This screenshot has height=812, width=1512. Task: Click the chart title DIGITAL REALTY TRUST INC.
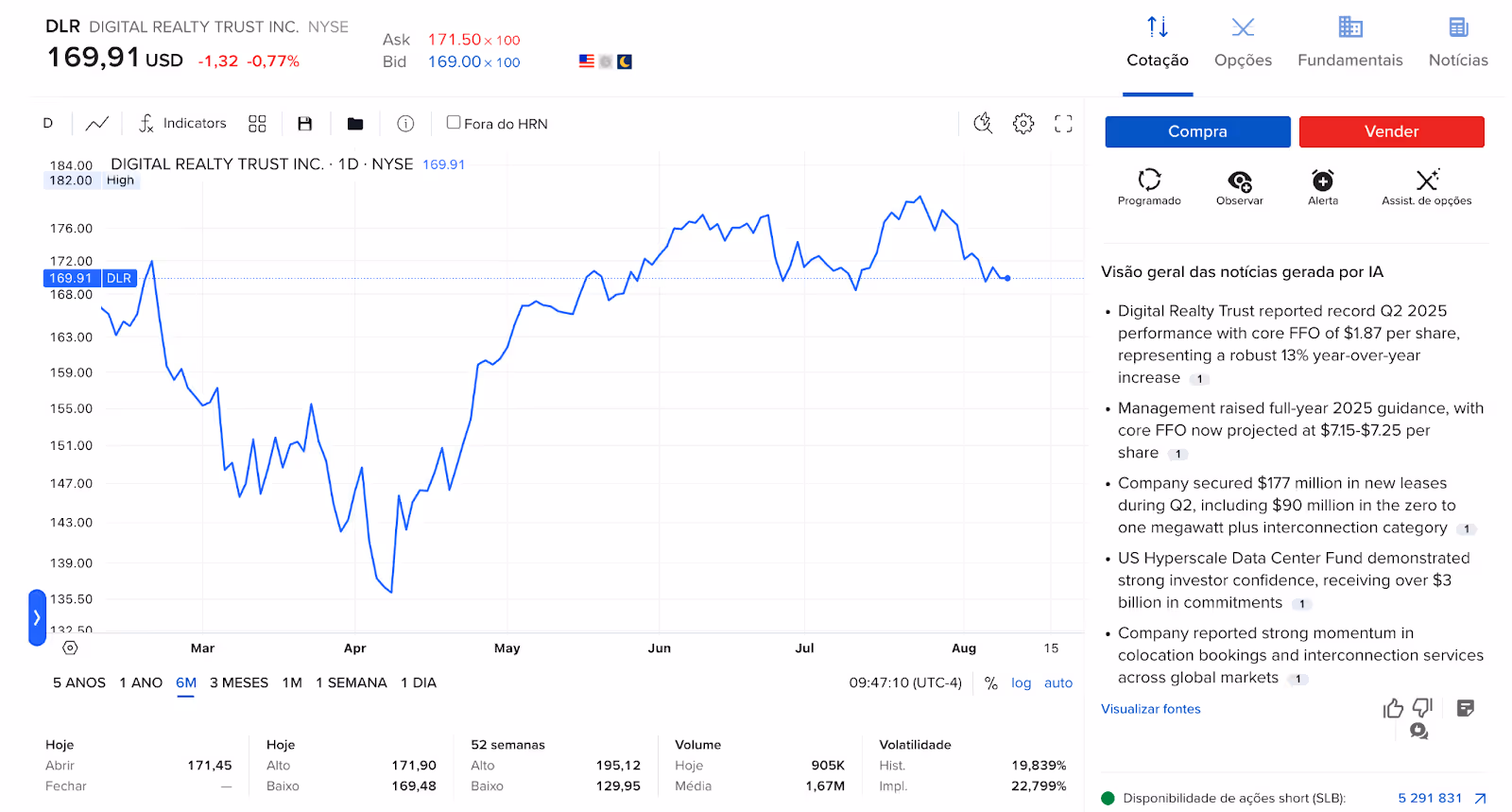tap(217, 164)
